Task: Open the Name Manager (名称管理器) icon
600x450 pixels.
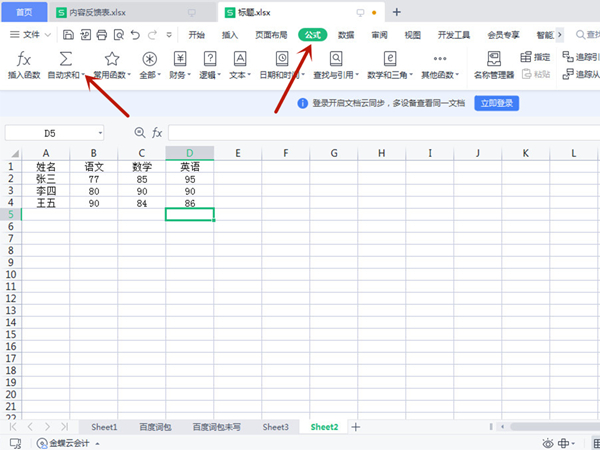Action: pos(494,59)
